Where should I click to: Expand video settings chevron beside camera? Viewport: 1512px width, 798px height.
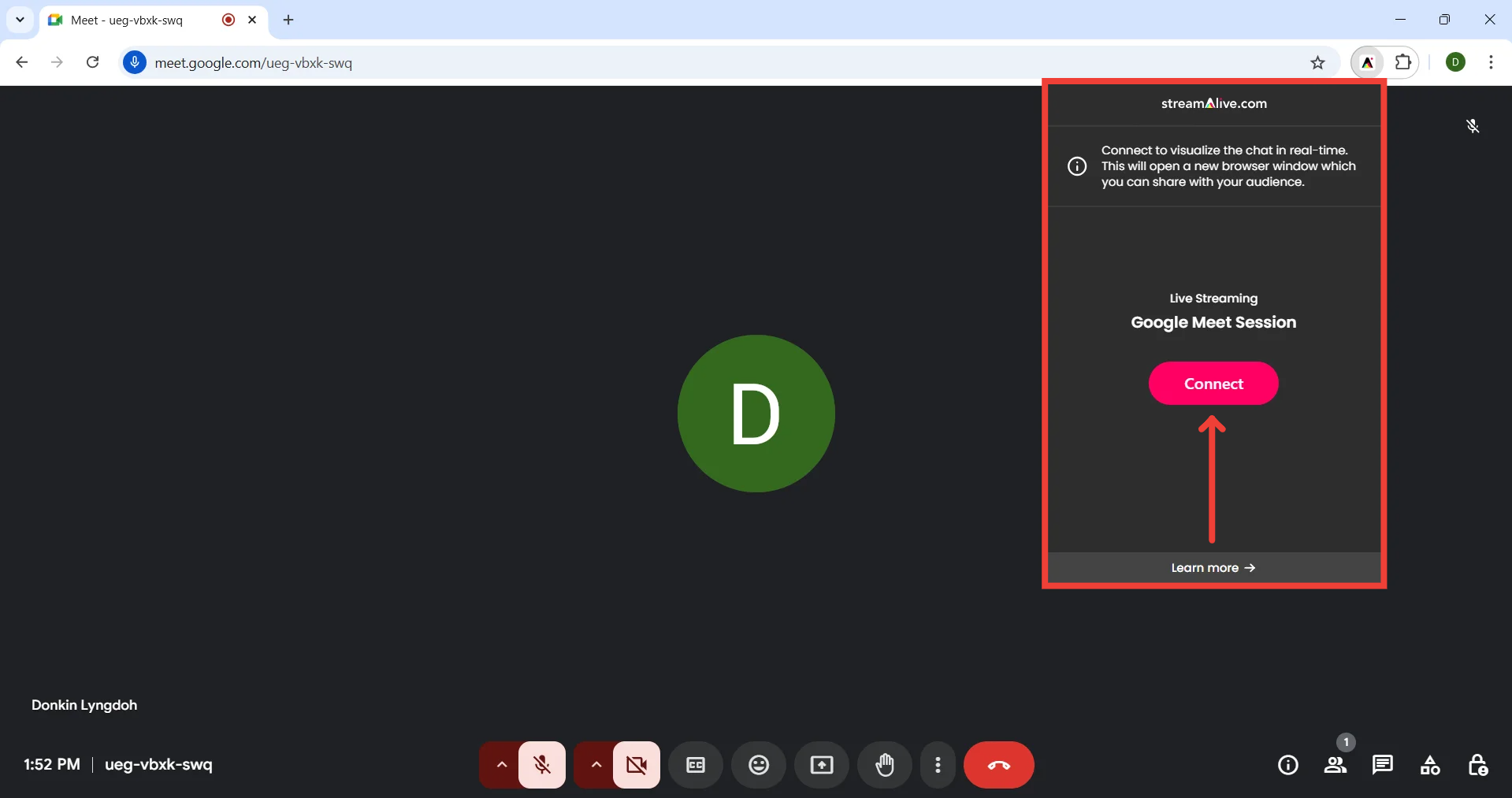point(596,765)
